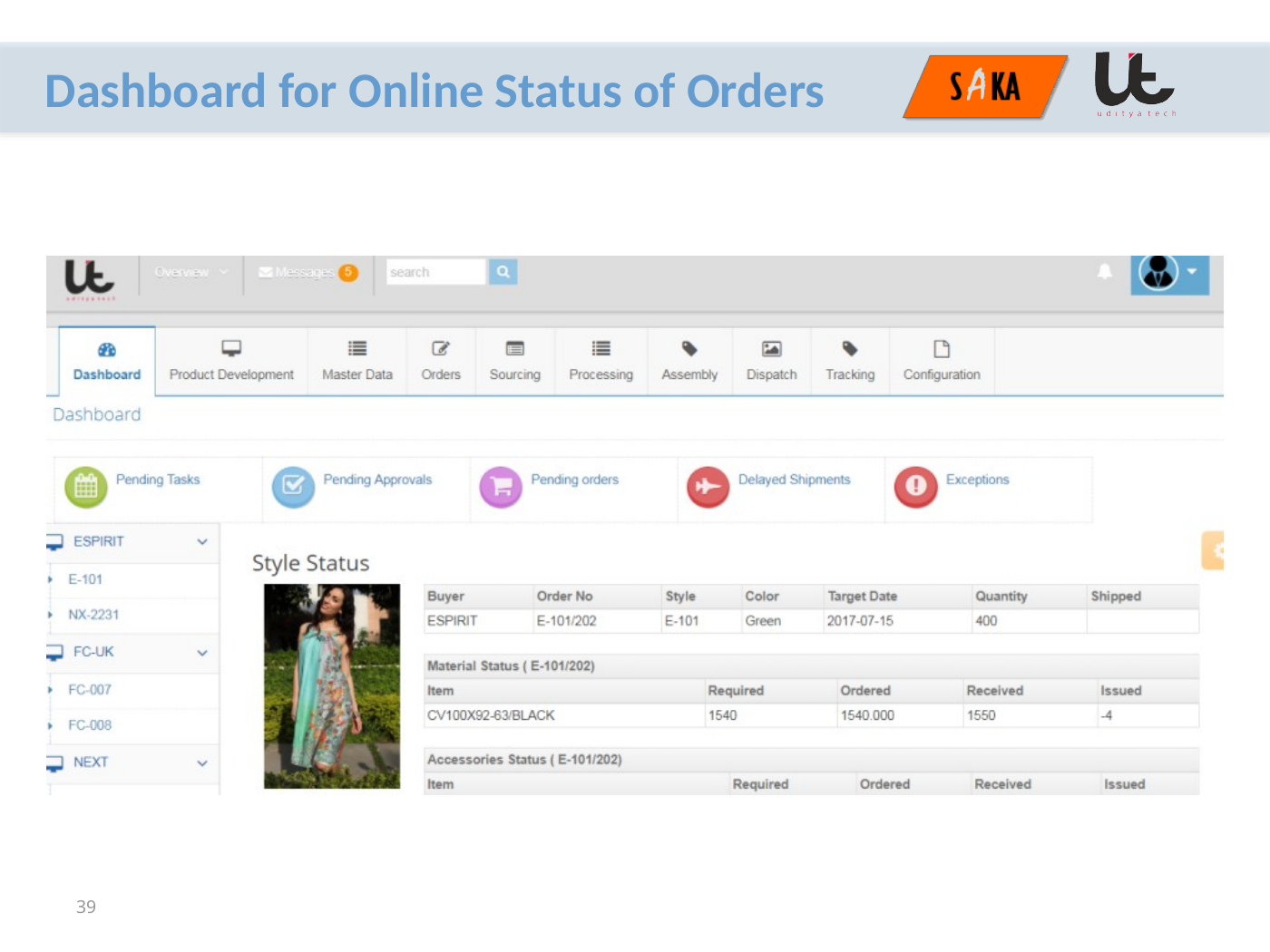Screen dimensions: 1270x952
Task: Click the Configuration file icon
Action: tap(942, 349)
